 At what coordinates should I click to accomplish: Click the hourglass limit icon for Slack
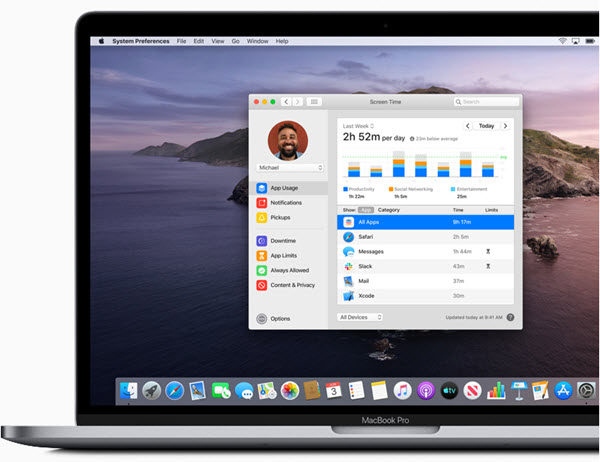[488, 266]
